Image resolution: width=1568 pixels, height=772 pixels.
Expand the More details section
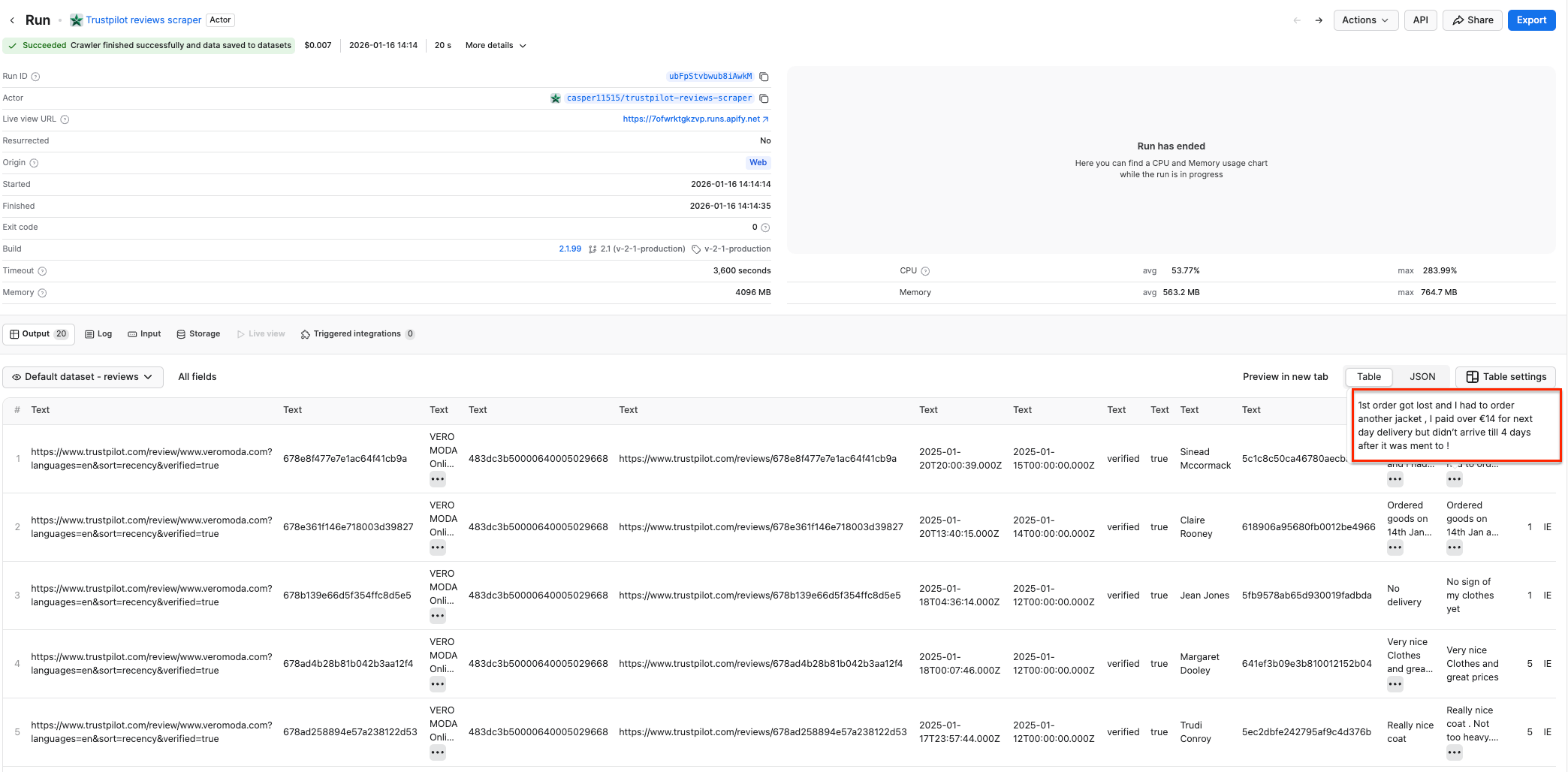point(494,45)
